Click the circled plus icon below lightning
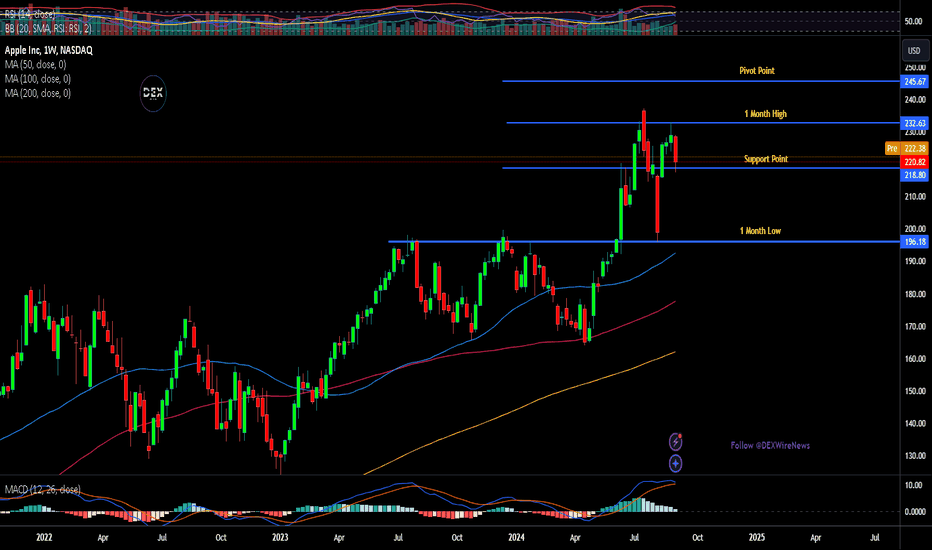This screenshot has width=932, height=550. coord(675,463)
